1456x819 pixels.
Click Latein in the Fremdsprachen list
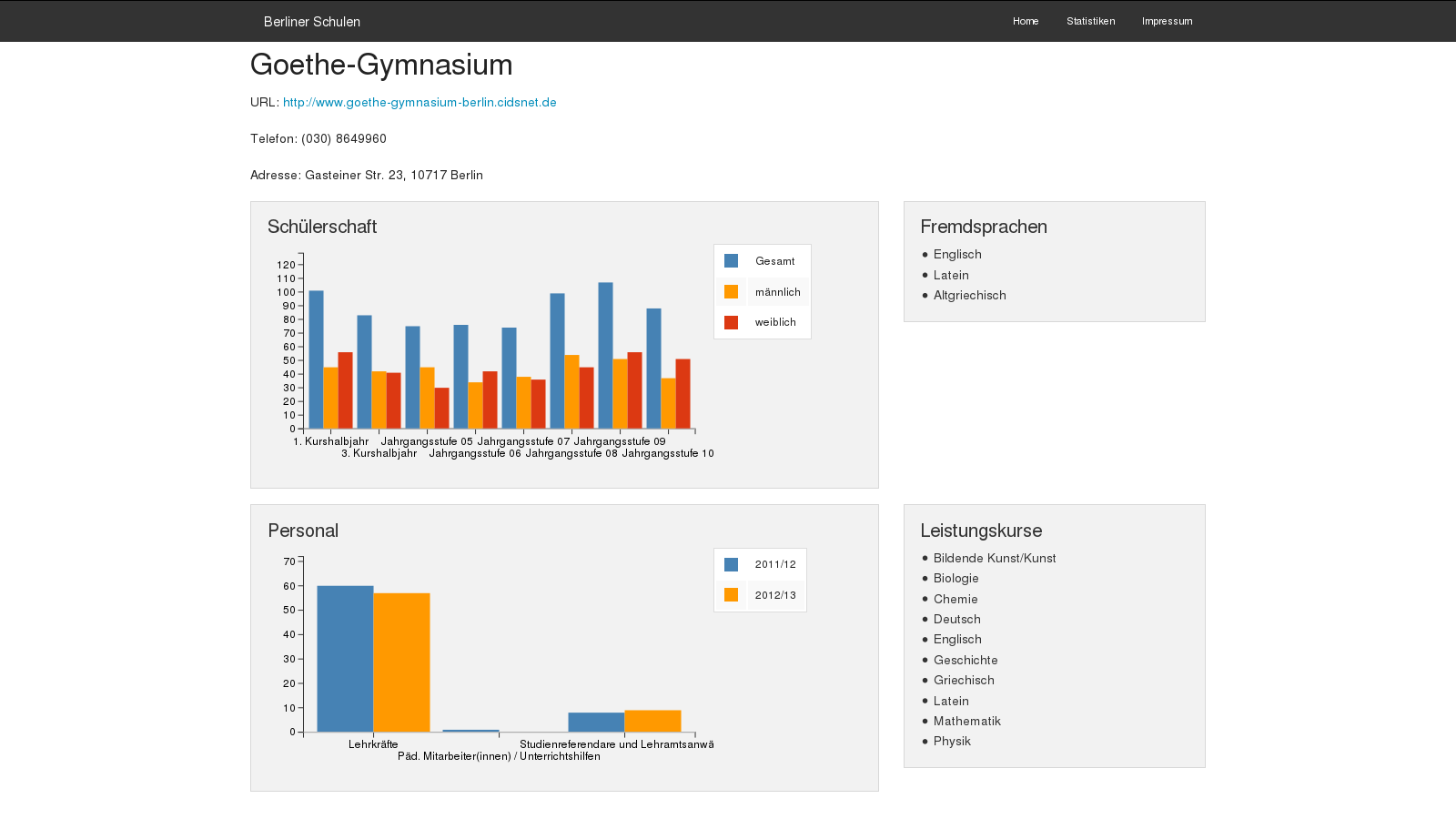click(951, 275)
